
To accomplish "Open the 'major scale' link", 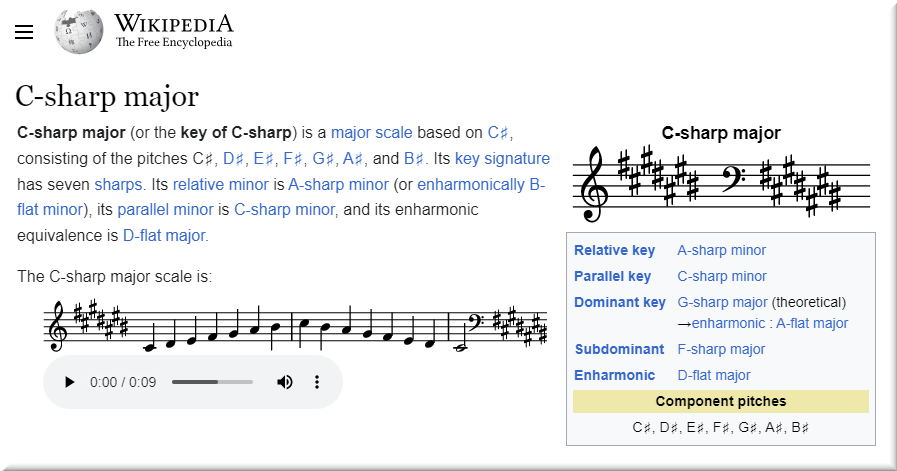I will click(x=371, y=133).
